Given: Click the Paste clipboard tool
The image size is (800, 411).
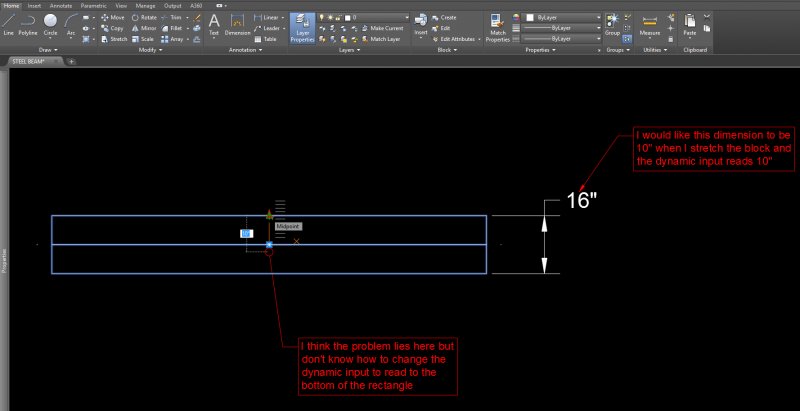Looking at the screenshot, I should (690, 24).
